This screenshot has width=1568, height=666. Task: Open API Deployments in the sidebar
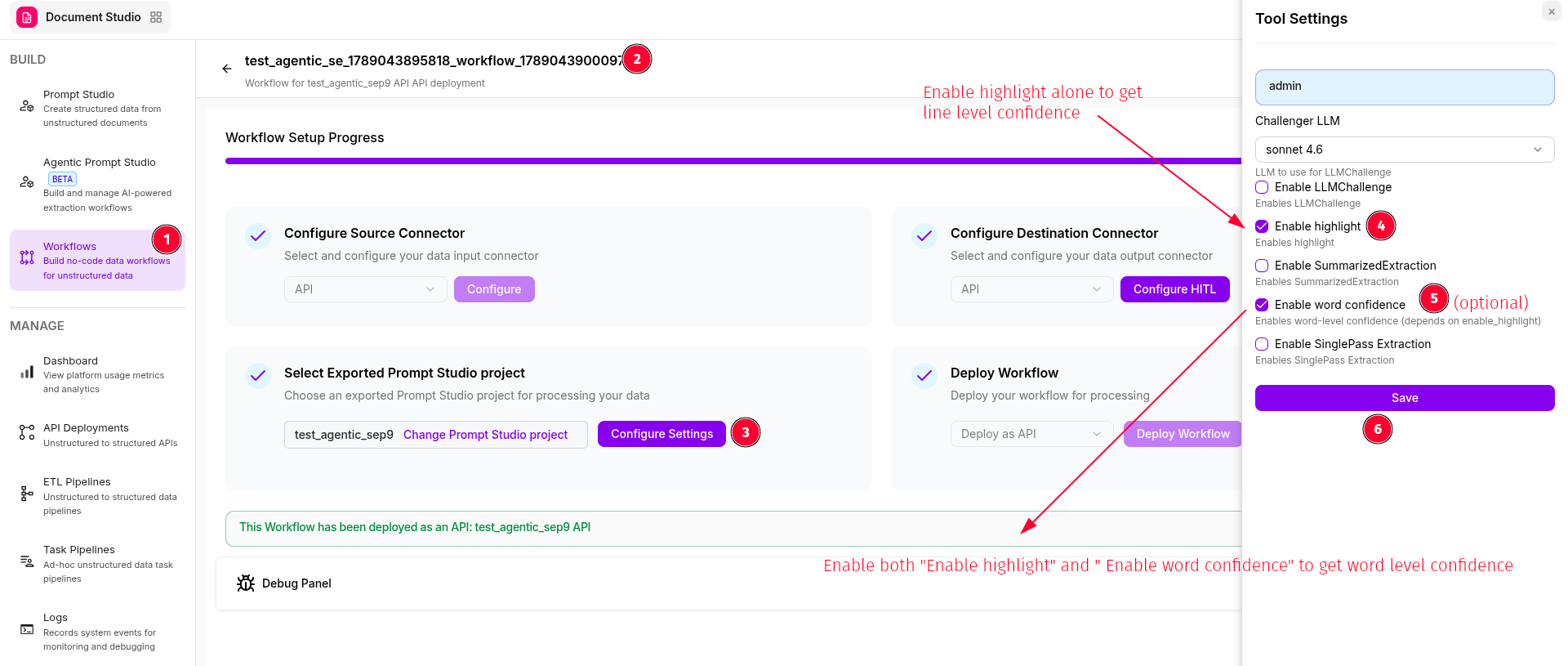97,435
